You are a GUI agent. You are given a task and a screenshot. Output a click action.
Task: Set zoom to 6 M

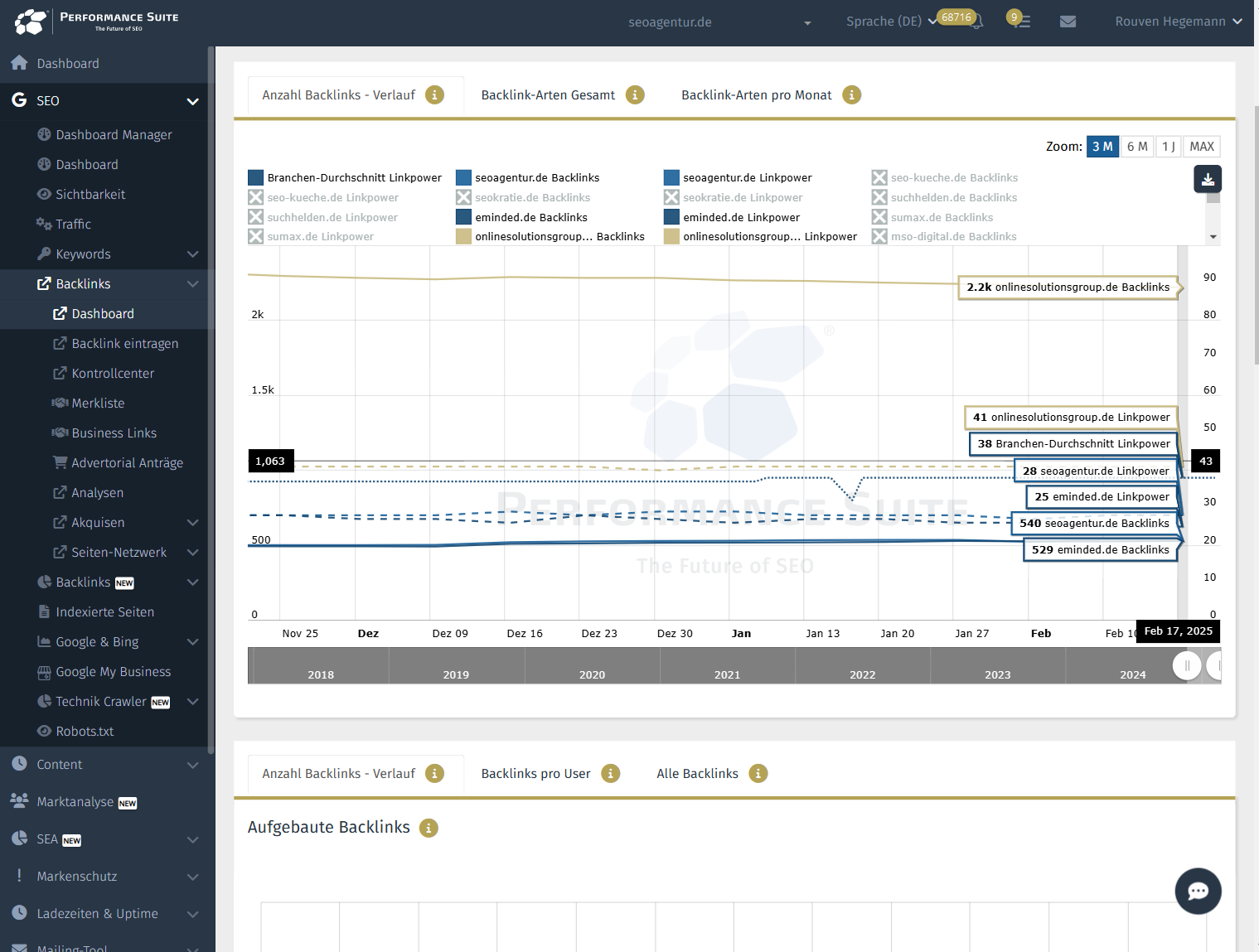[x=1137, y=147]
